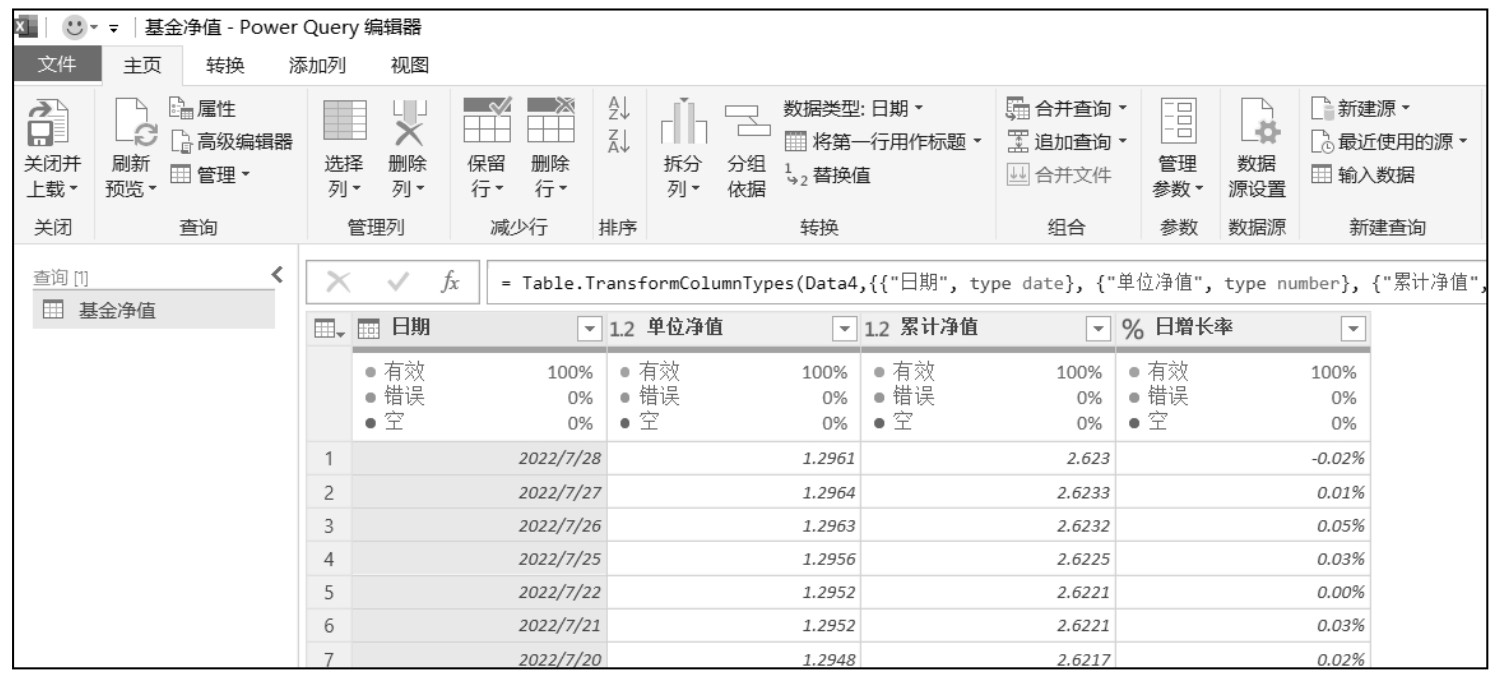Open the 管理 query dropdown

210,175
